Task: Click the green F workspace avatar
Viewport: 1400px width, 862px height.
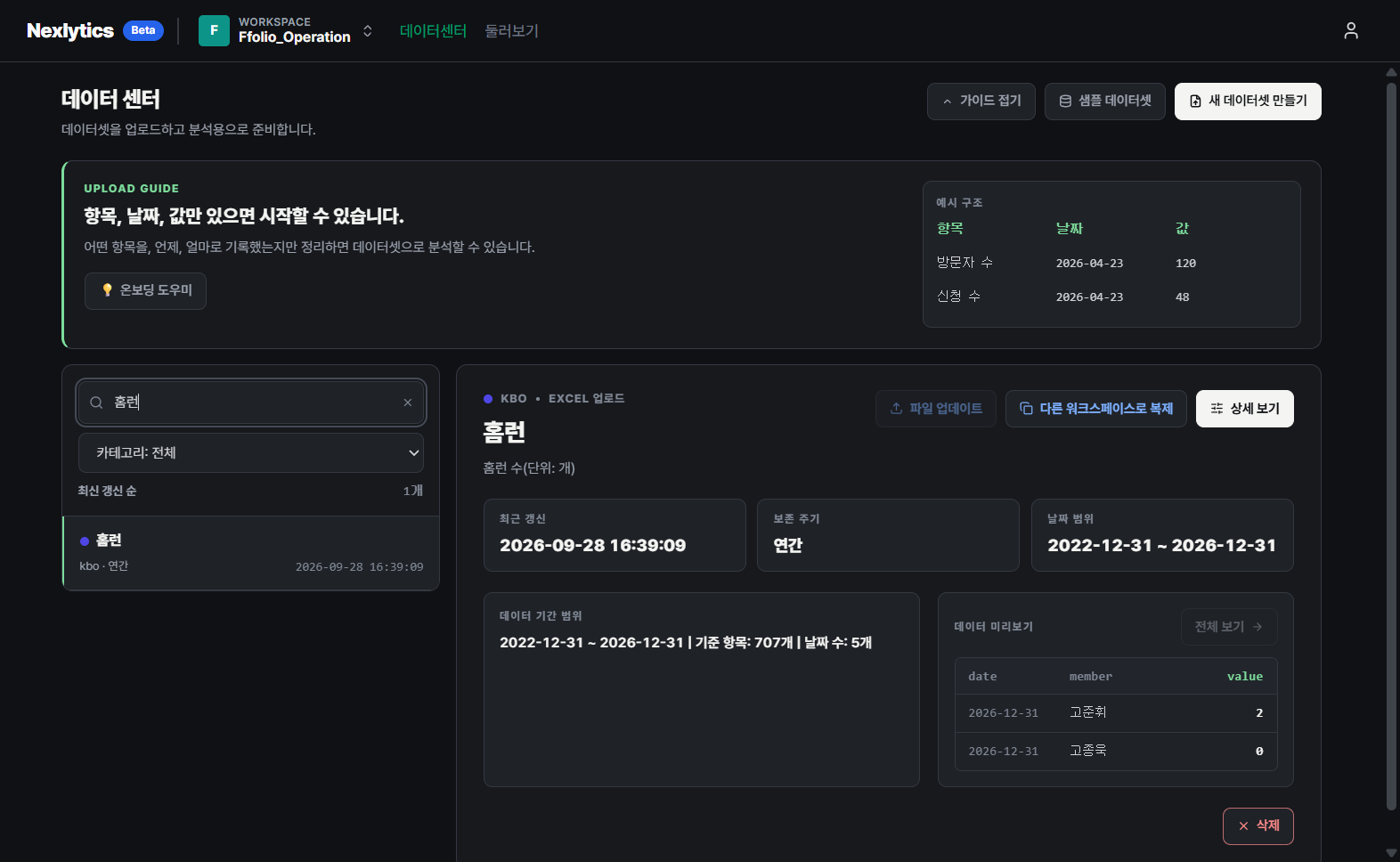Action: [214, 30]
